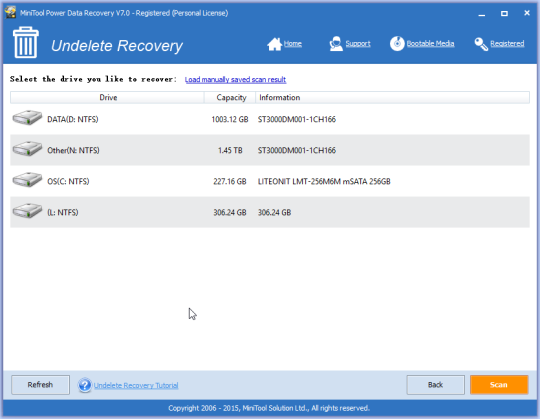Image resolution: width=540 pixels, height=419 pixels.
Task: Open the Home link
Action: pos(293,44)
